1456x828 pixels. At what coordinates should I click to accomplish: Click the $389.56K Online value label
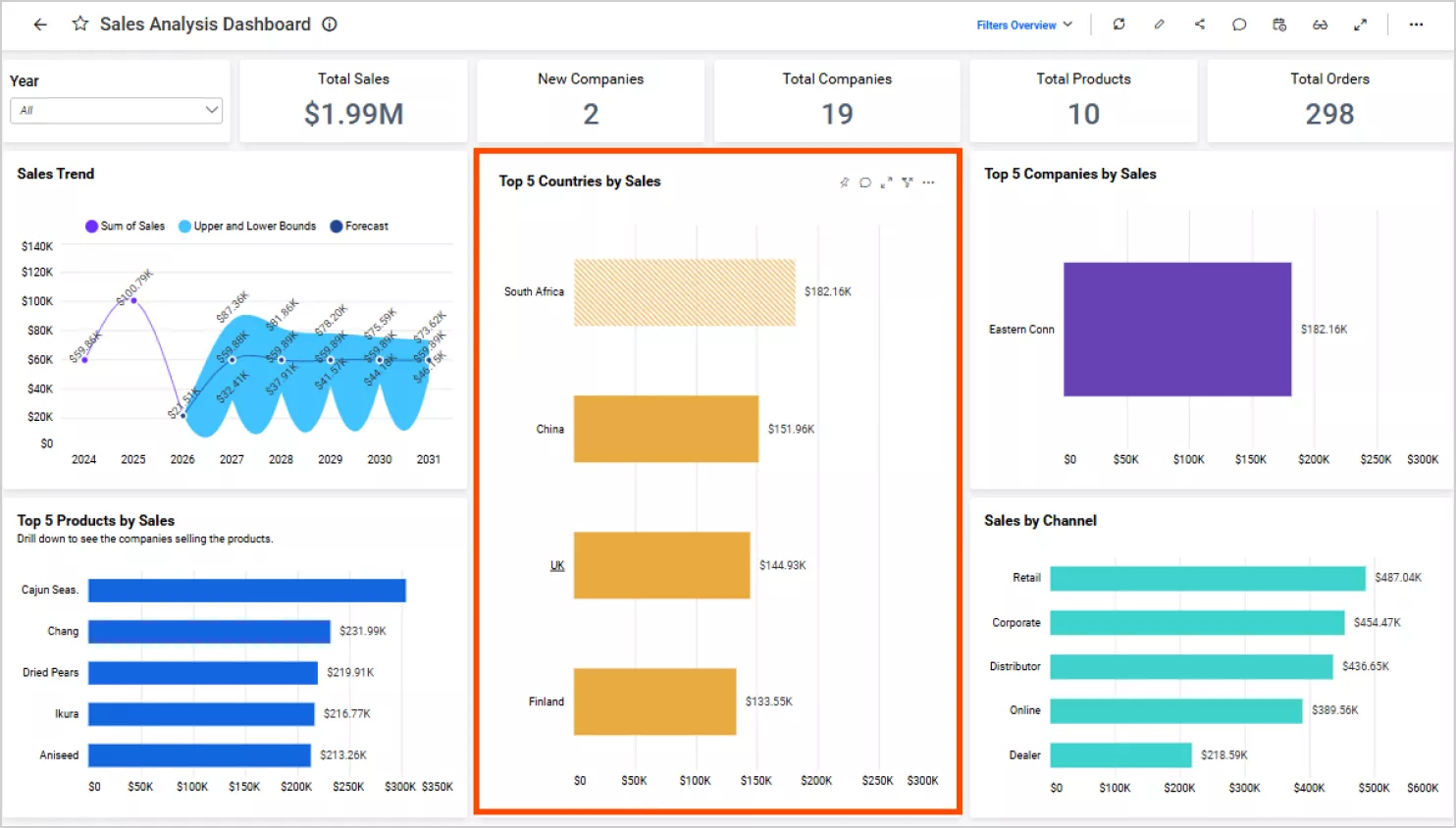click(x=1335, y=710)
